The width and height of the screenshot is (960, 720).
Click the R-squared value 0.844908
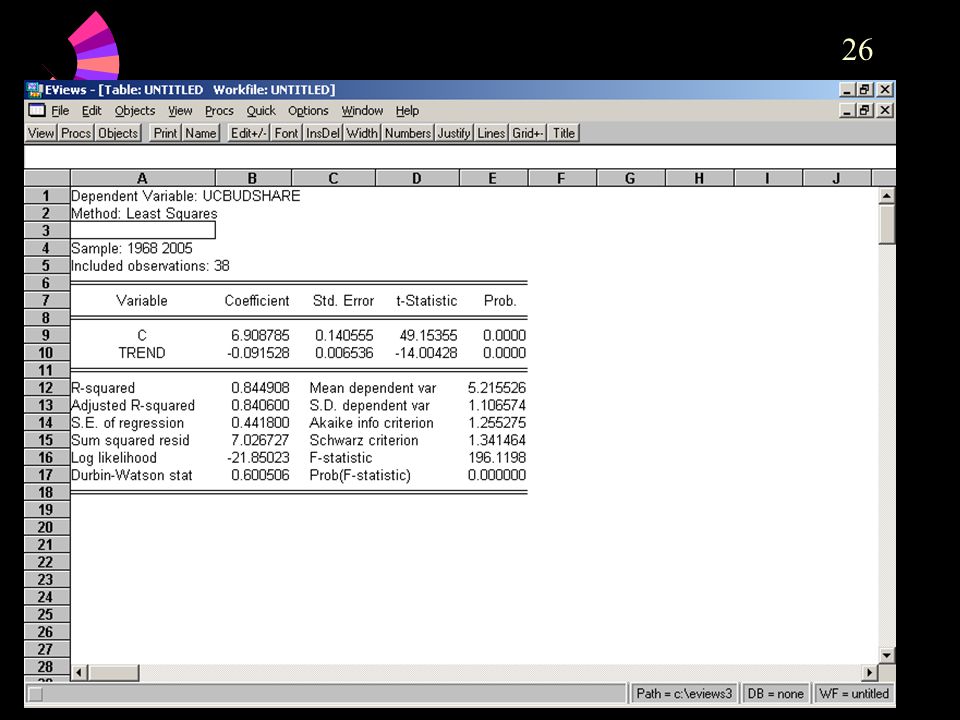pyautogui.click(x=260, y=388)
